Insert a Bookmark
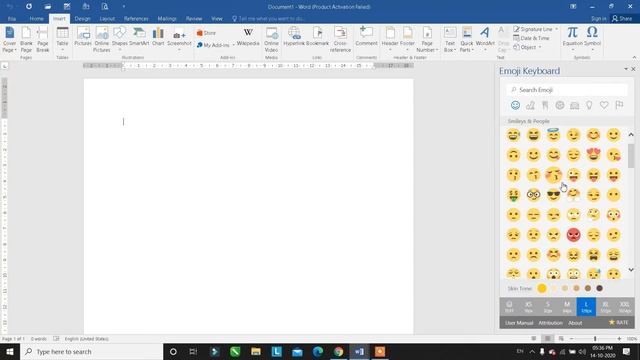Viewport: 640px width, 360px height. pyautogui.click(x=318, y=37)
